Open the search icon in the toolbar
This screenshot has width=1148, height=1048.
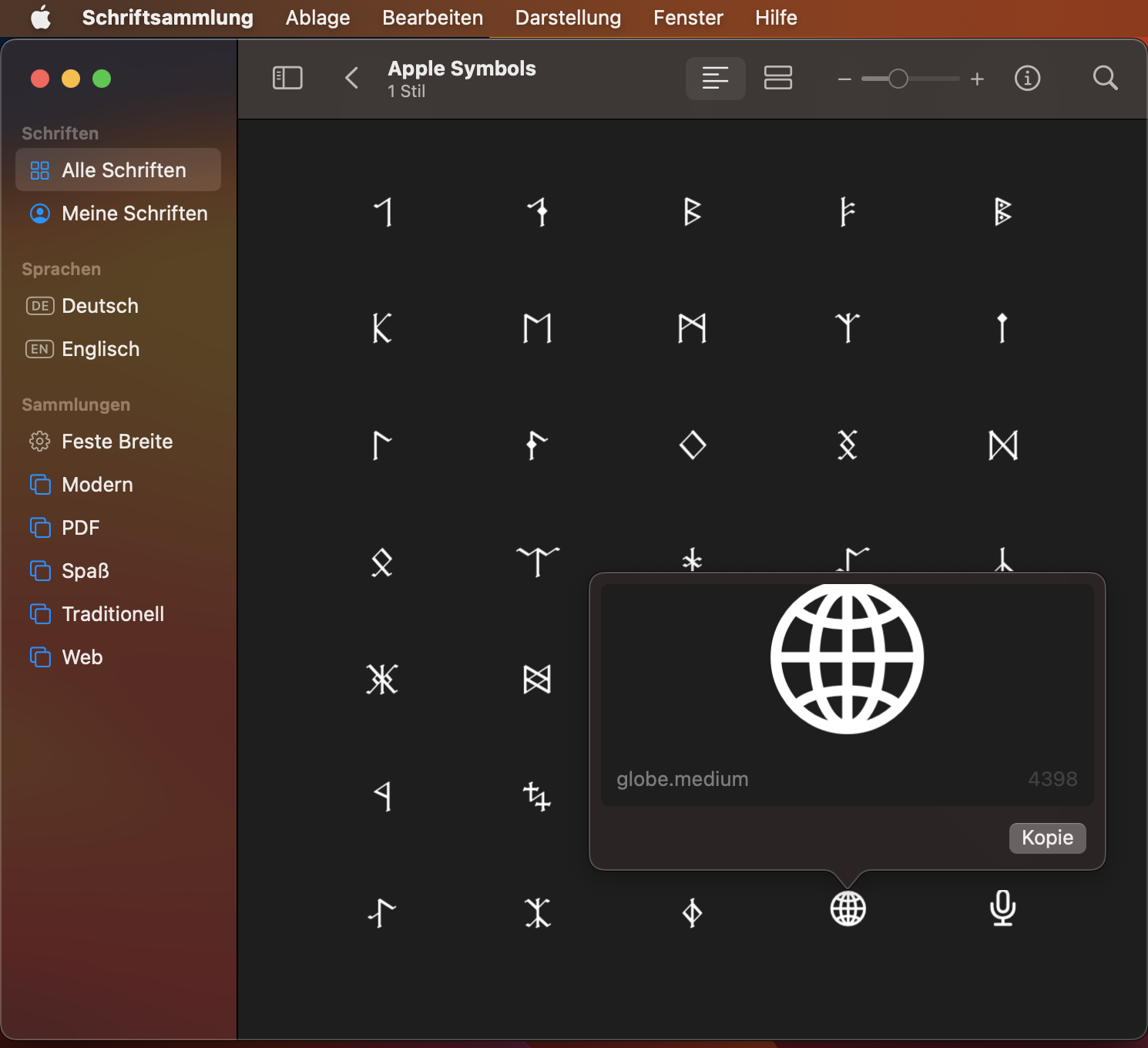coord(1106,78)
